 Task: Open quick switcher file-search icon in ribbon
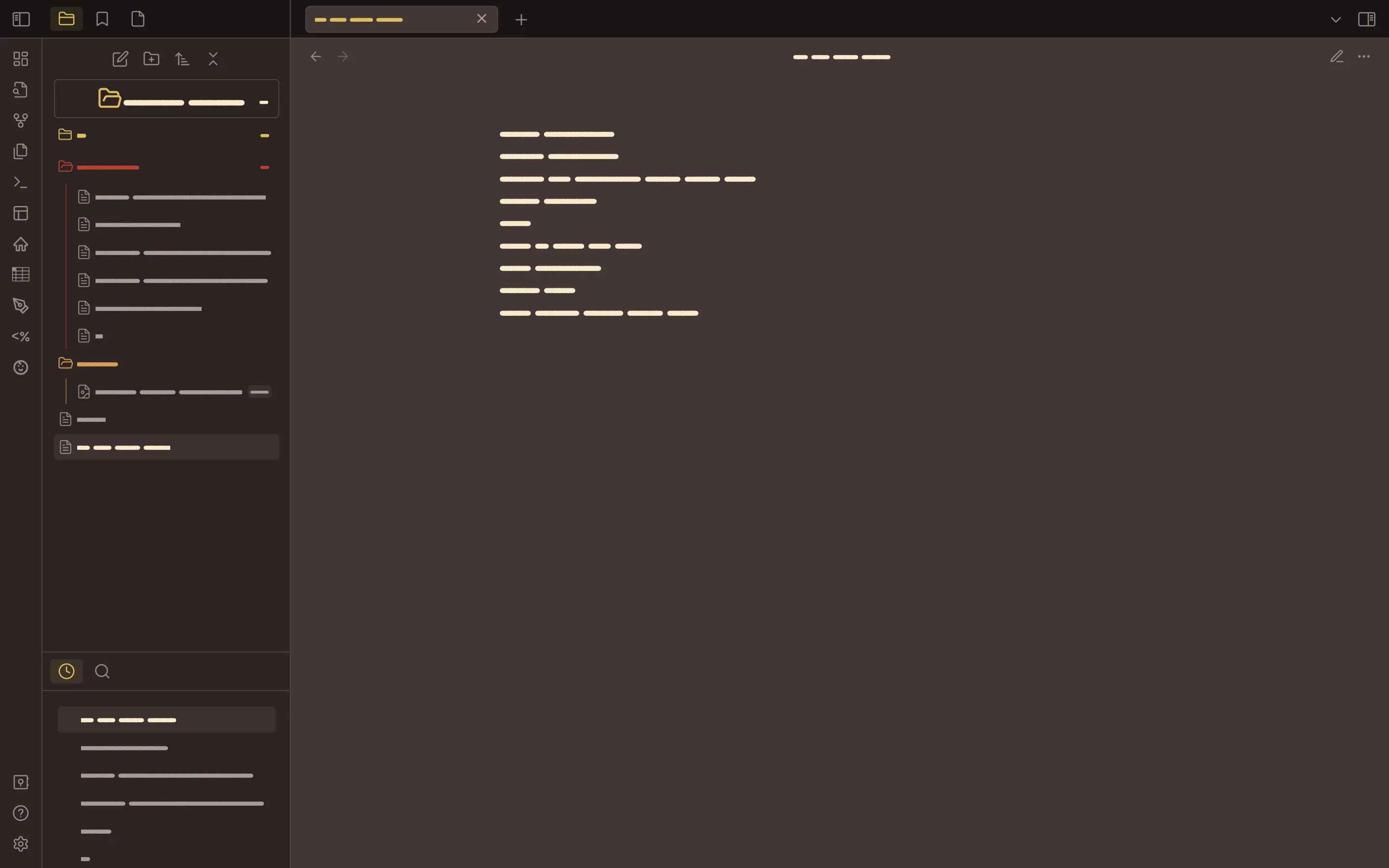[21, 90]
